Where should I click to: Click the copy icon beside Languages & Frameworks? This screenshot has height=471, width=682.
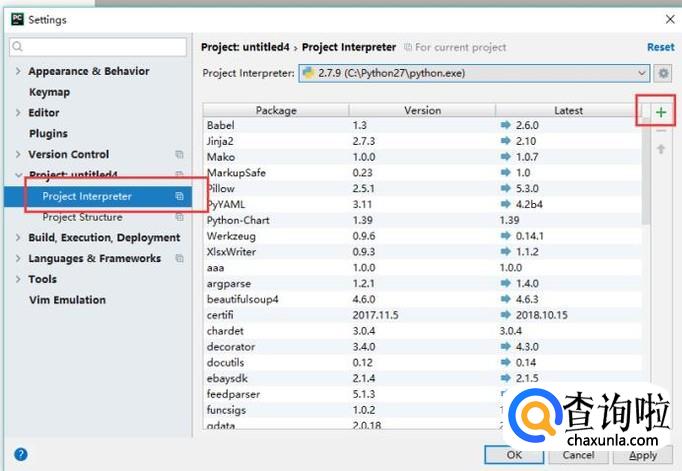click(x=180, y=259)
